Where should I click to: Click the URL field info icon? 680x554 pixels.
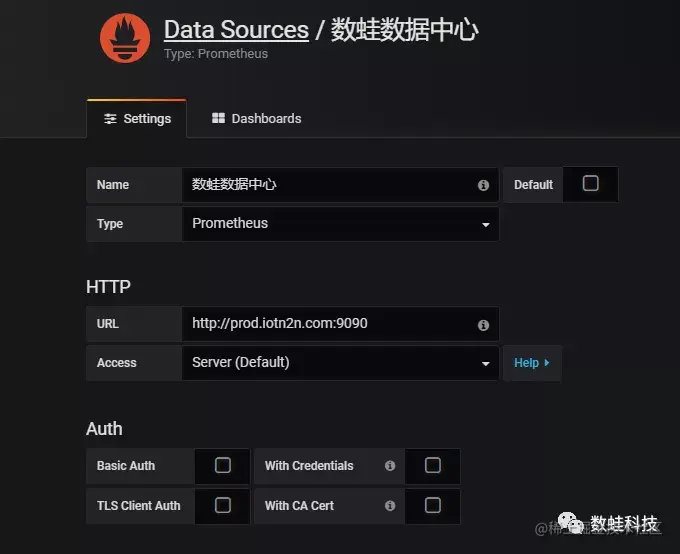point(483,325)
